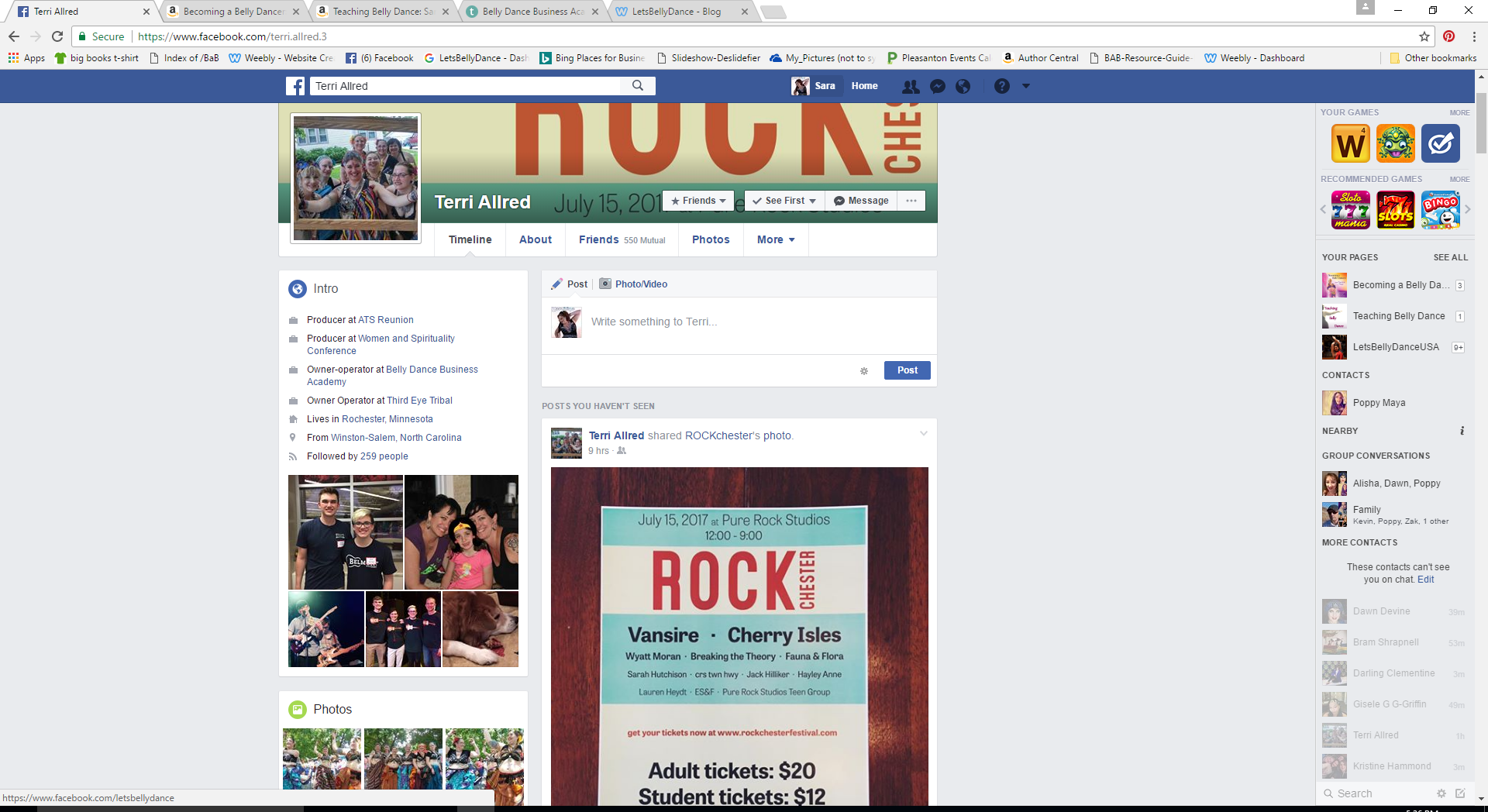Open the 259 people followers link

384,456
